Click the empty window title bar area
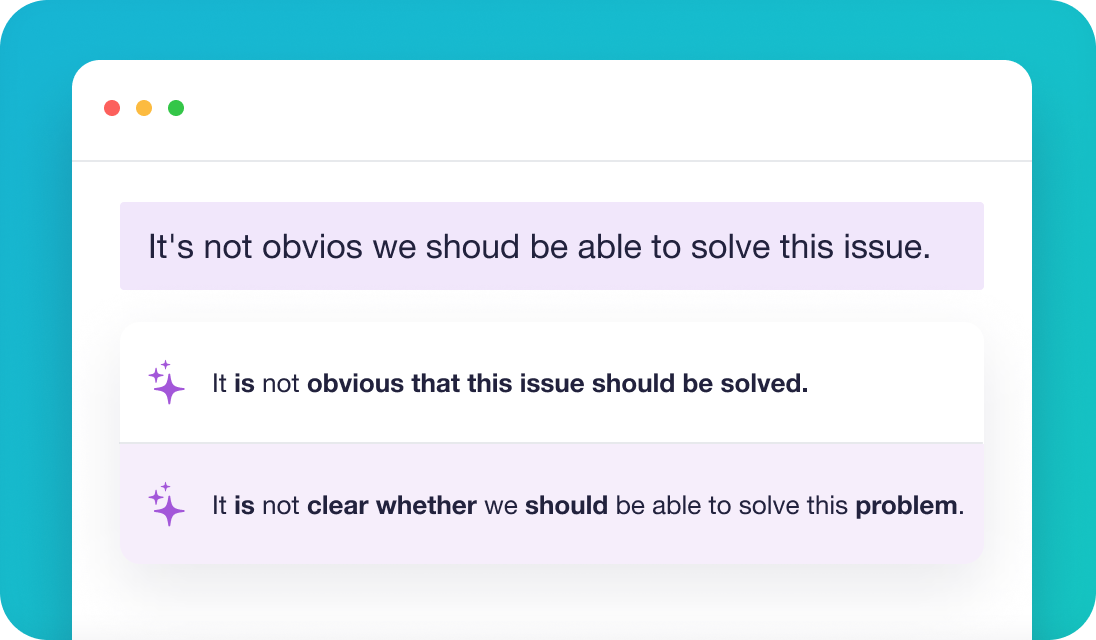The width and height of the screenshot is (1096, 640). (x=600, y=108)
